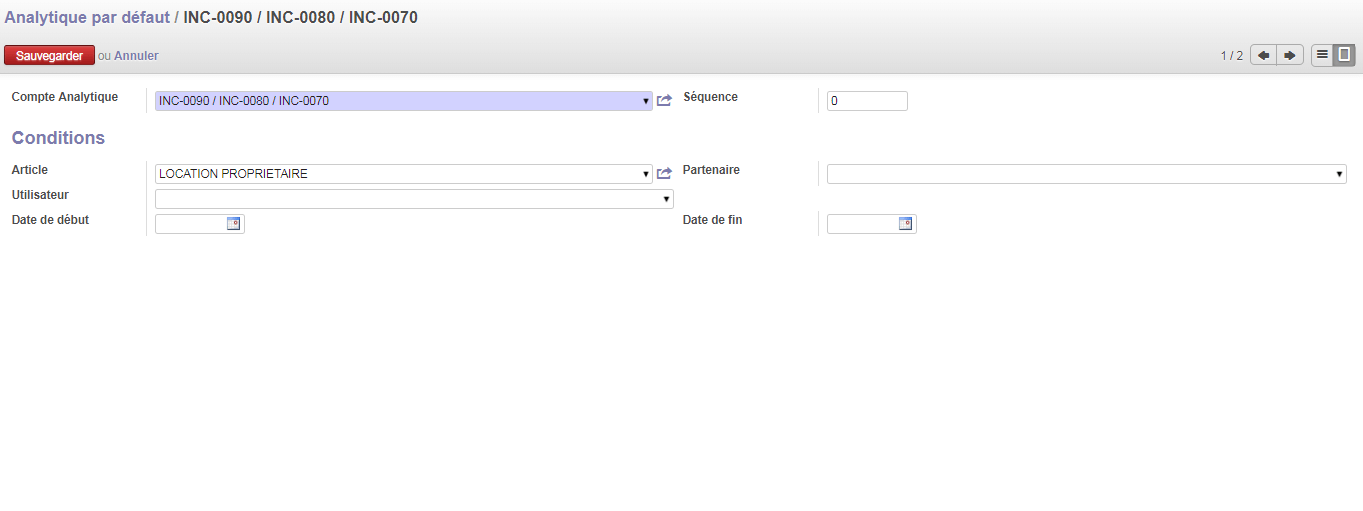
Task: Open the Date de fin calendar picker
Action: (906, 224)
